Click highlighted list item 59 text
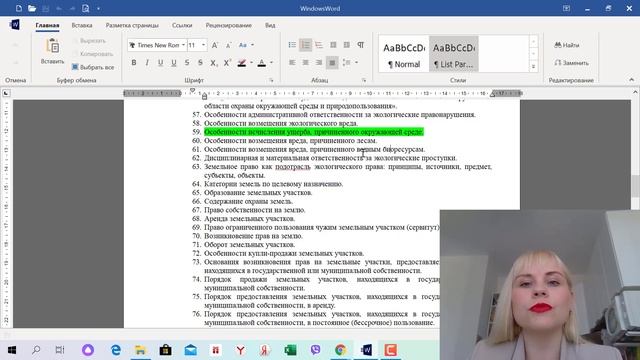Screen dimensions: 640x360 pos(313,132)
